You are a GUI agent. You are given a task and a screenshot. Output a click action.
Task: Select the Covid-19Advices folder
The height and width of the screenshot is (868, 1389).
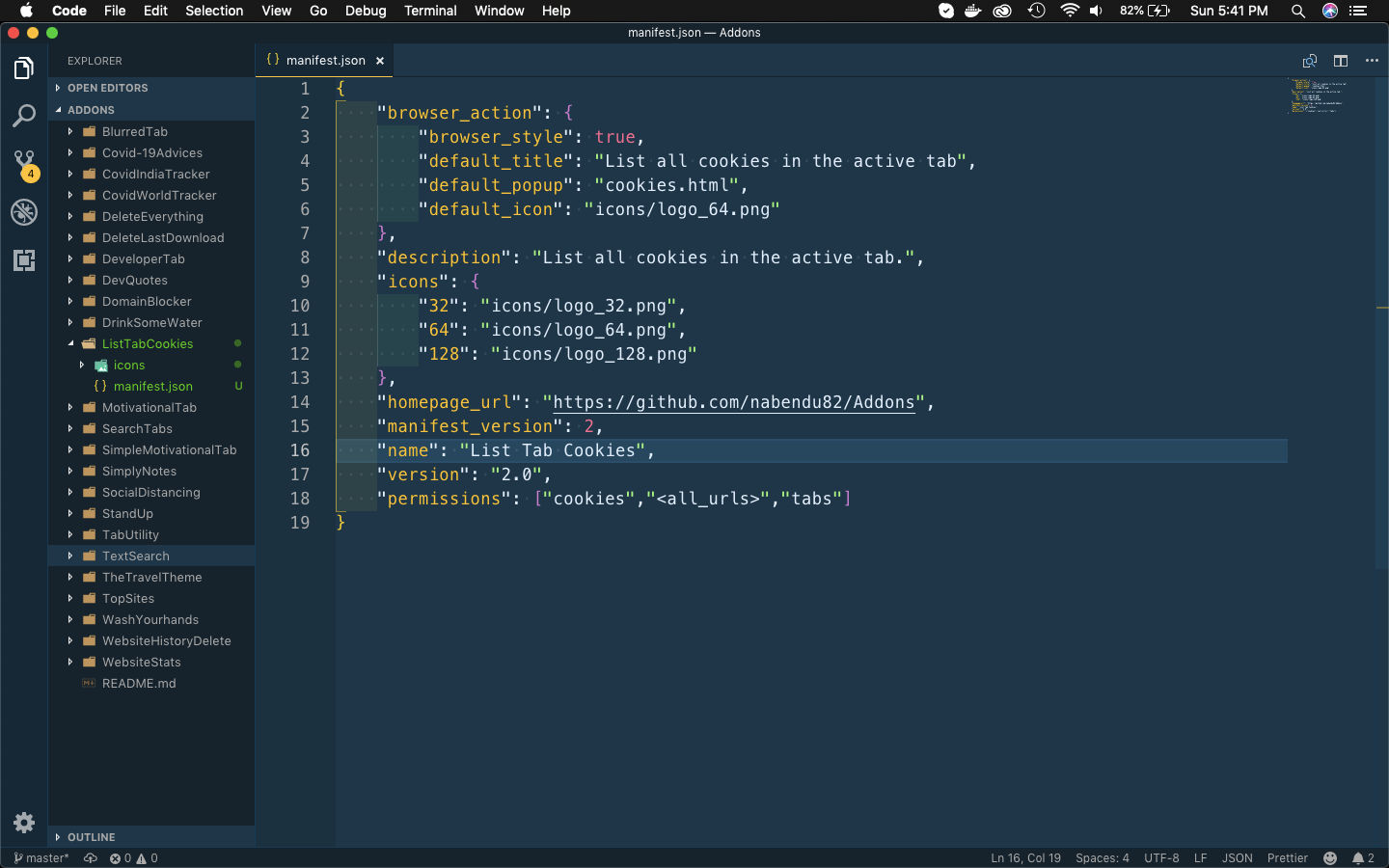point(151,152)
